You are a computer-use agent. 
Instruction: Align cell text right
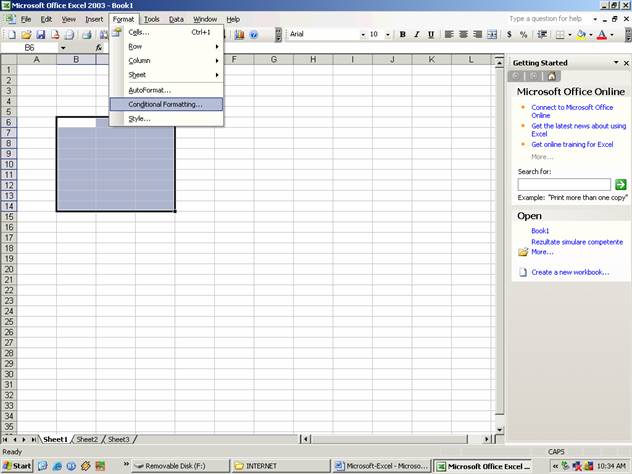tap(477, 34)
